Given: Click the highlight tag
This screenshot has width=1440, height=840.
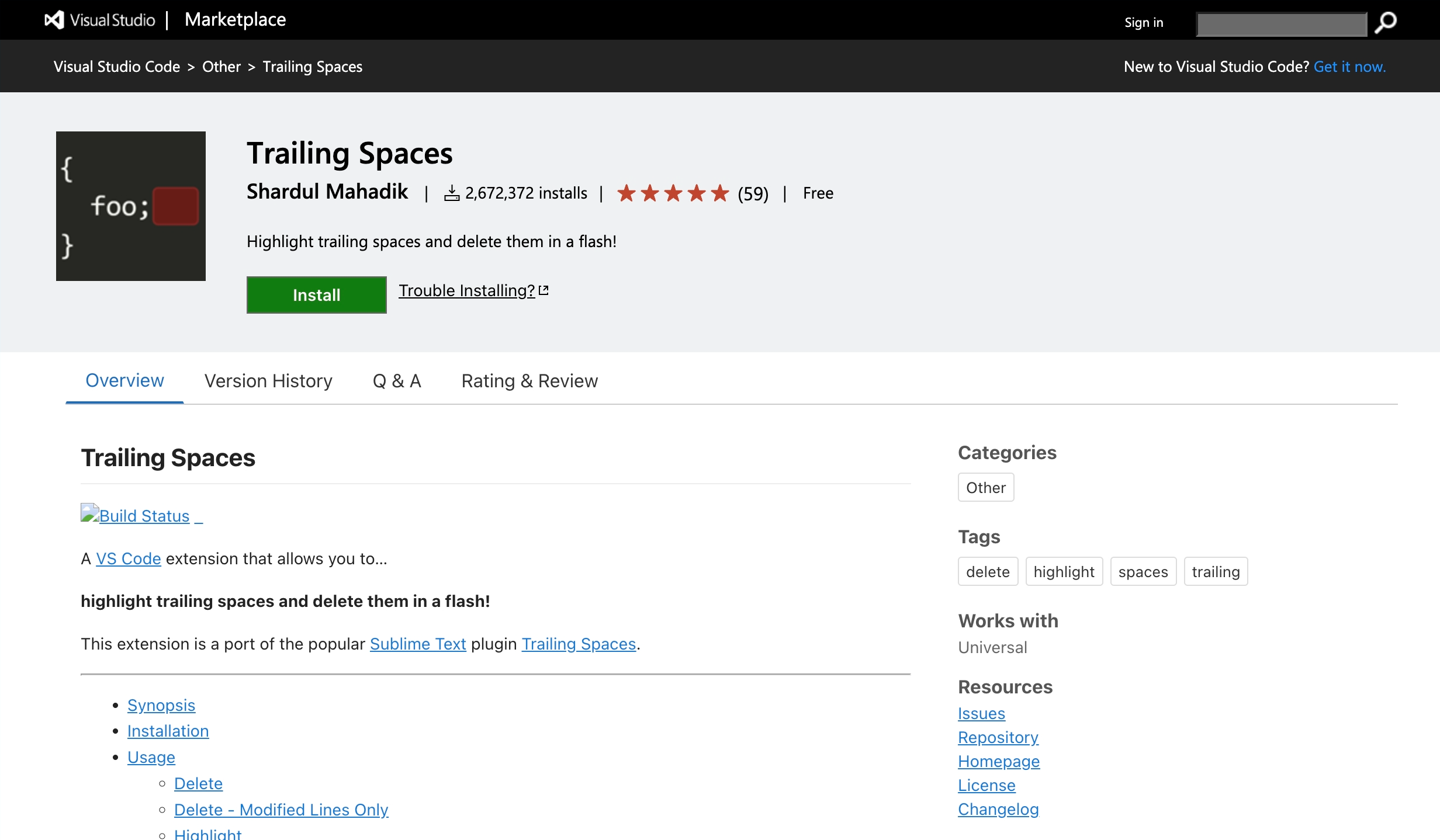Looking at the screenshot, I should (x=1064, y=572).
